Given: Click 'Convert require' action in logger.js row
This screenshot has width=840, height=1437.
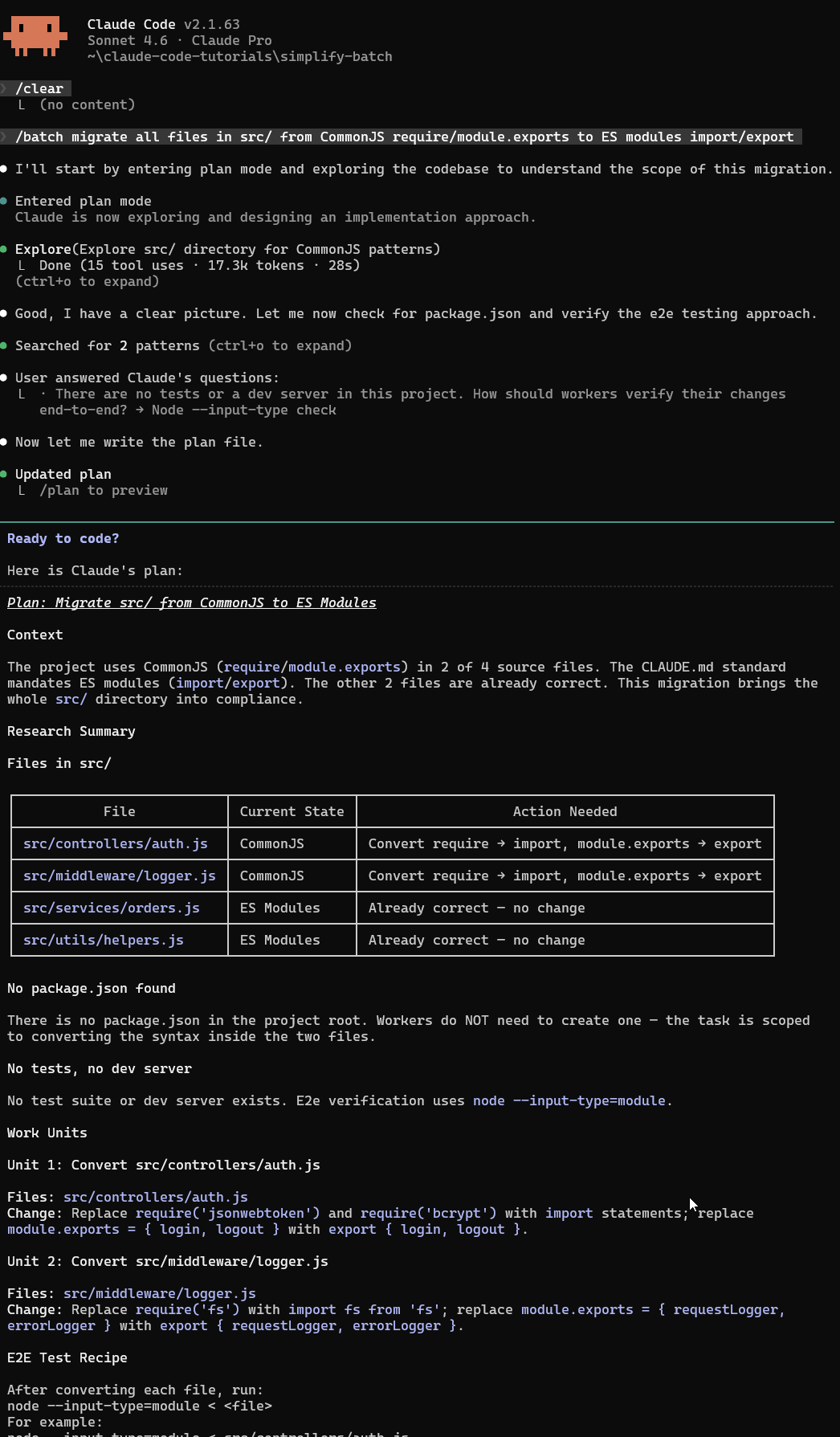Looking at the screenshot, I should click(x=565, y=876).
